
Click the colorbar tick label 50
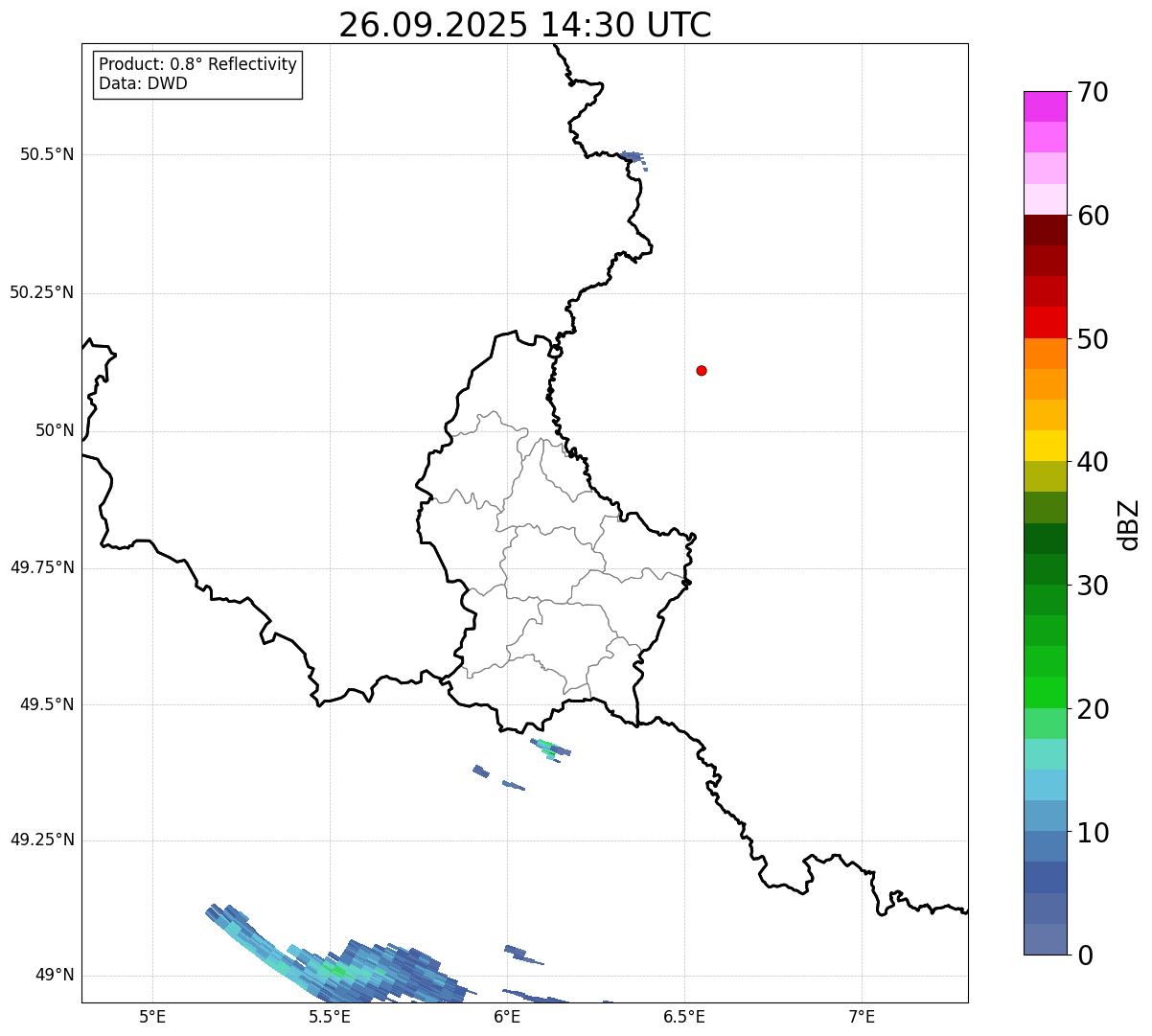point(1094,339)
